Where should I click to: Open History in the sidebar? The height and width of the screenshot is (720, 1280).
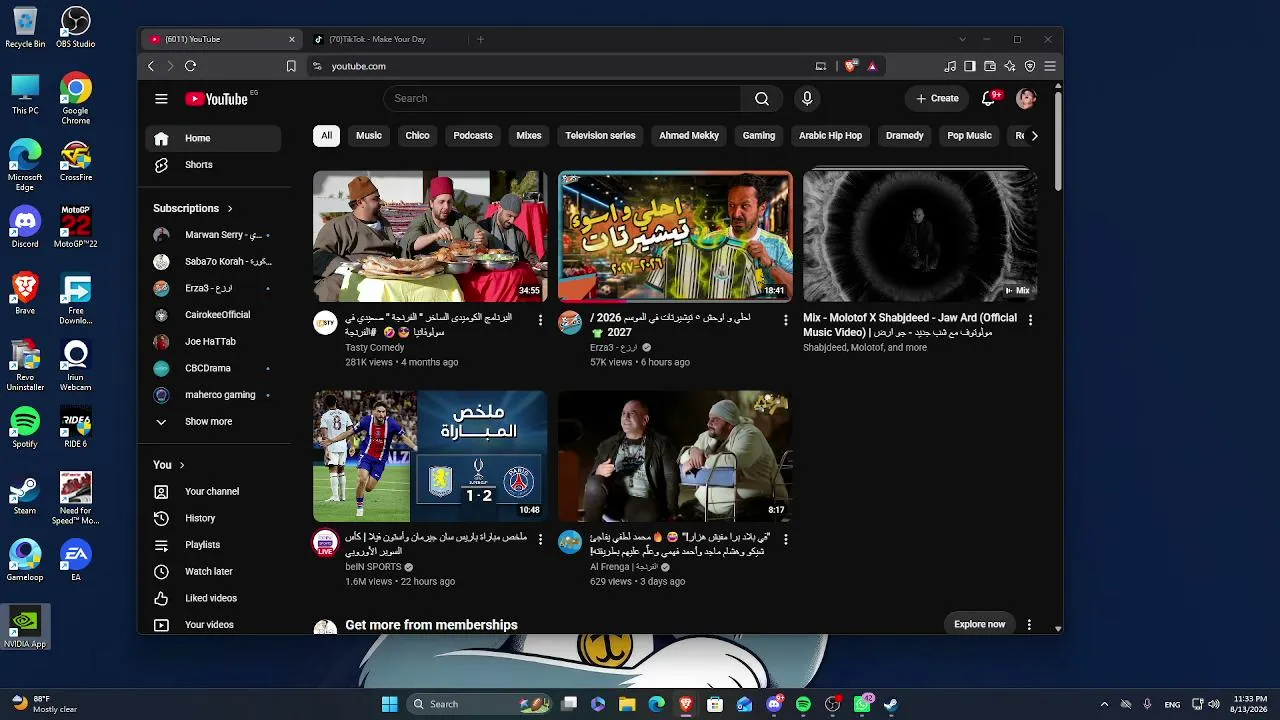click(213, 518)
